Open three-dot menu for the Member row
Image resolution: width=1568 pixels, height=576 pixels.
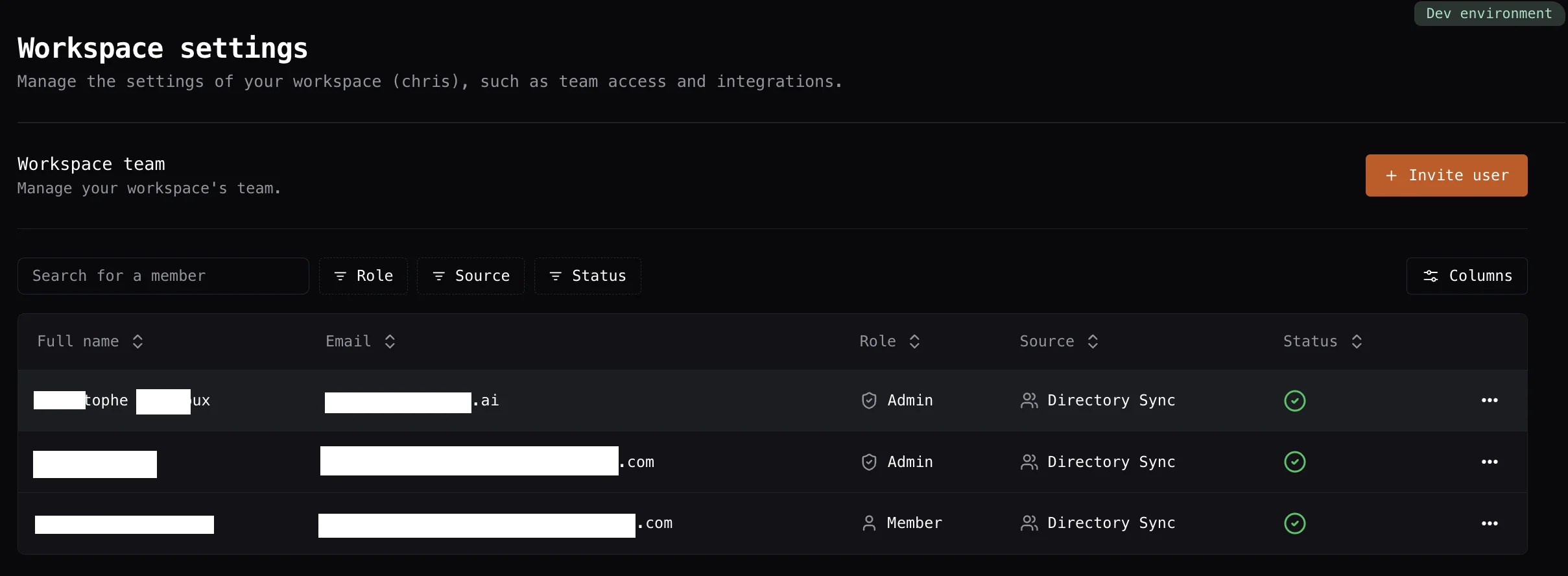click(x=1490, y=523)
